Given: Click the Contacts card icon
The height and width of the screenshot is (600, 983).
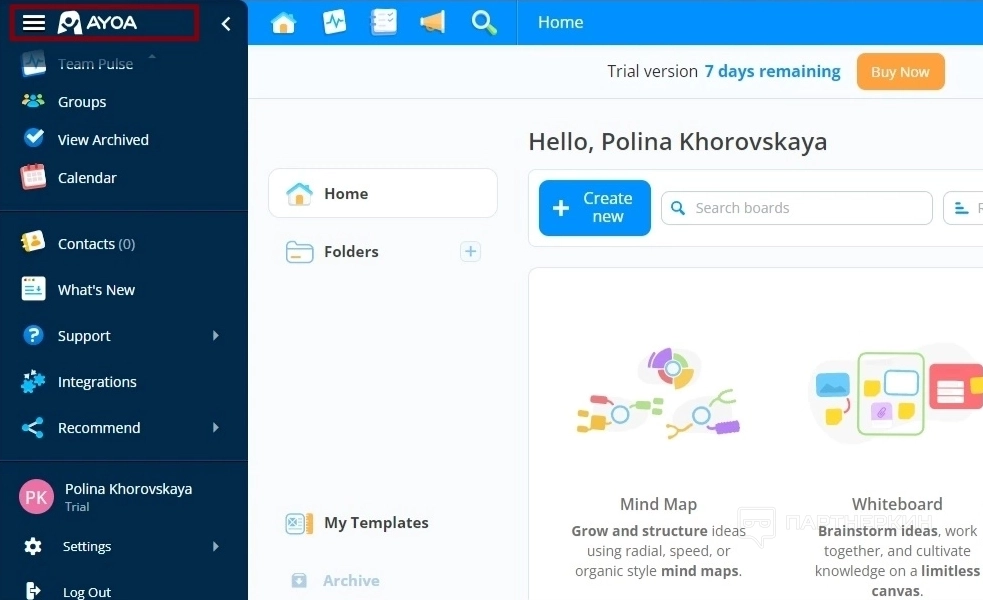Looking at the screenshot, I should pos(33,241).
